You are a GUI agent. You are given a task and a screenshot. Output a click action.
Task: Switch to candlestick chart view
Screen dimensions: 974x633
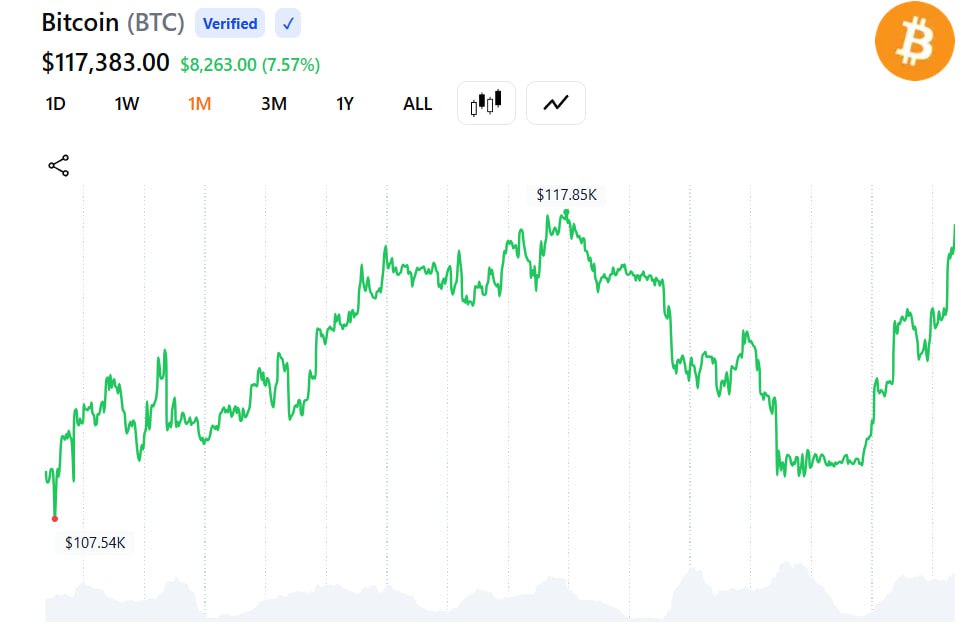point(486,103)
